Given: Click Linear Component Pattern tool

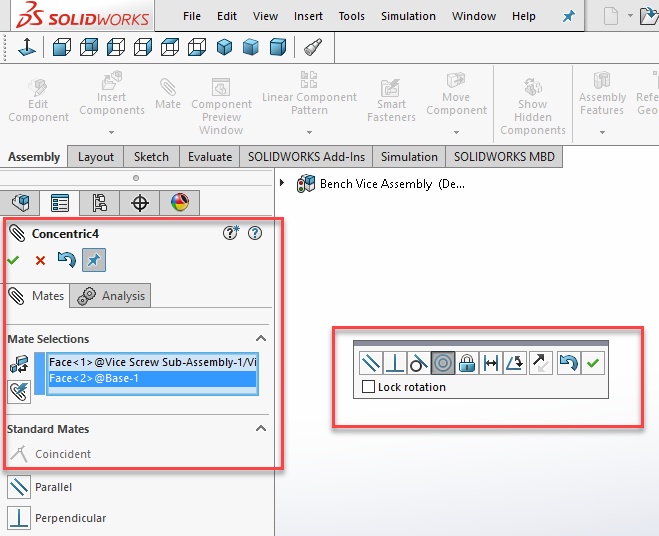Looking at the screenshot, I should click(x=309, y=93).
